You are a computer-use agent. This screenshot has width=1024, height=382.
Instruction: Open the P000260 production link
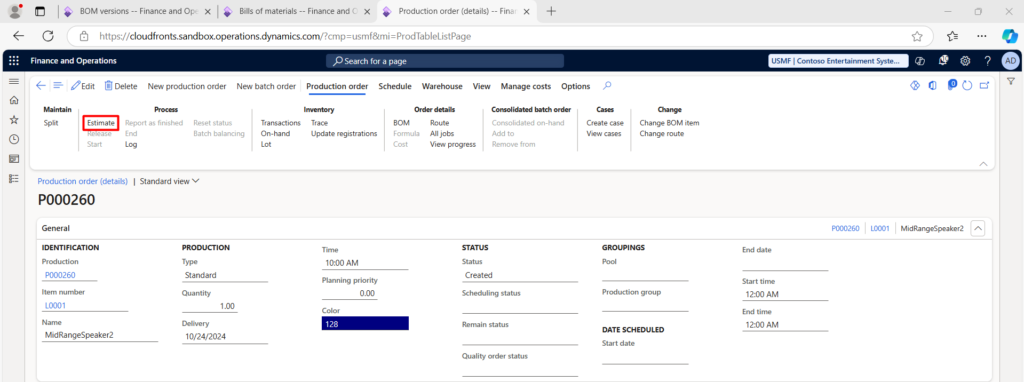click(60, 275)
